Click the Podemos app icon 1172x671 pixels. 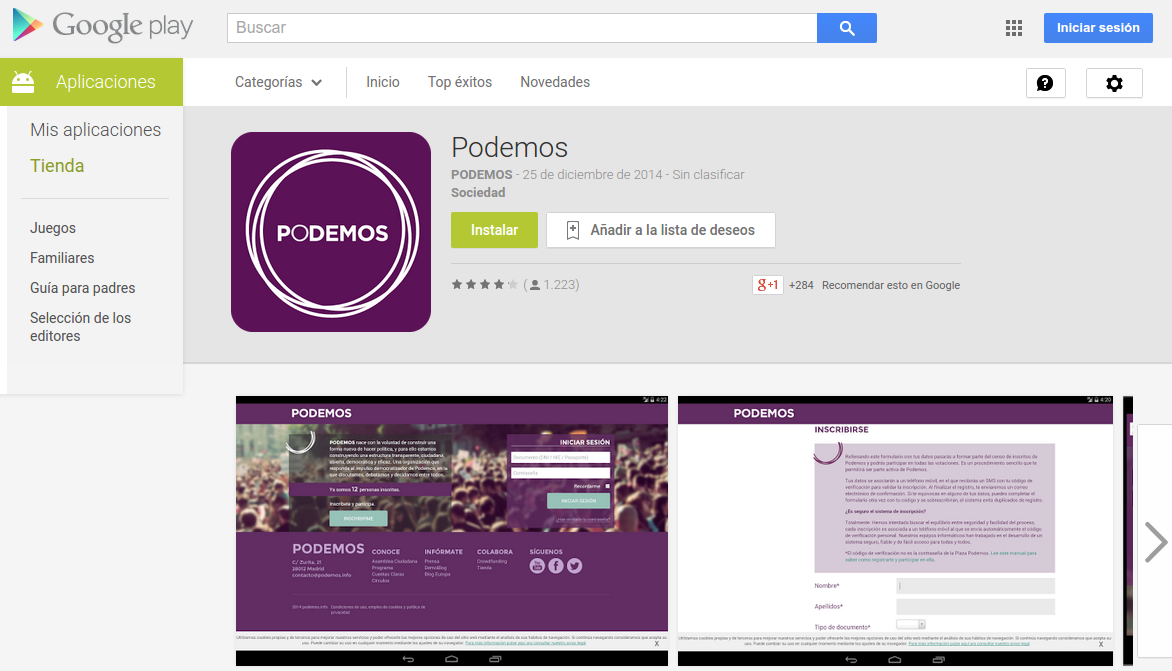pyautogui.click(x=331, y=232)
